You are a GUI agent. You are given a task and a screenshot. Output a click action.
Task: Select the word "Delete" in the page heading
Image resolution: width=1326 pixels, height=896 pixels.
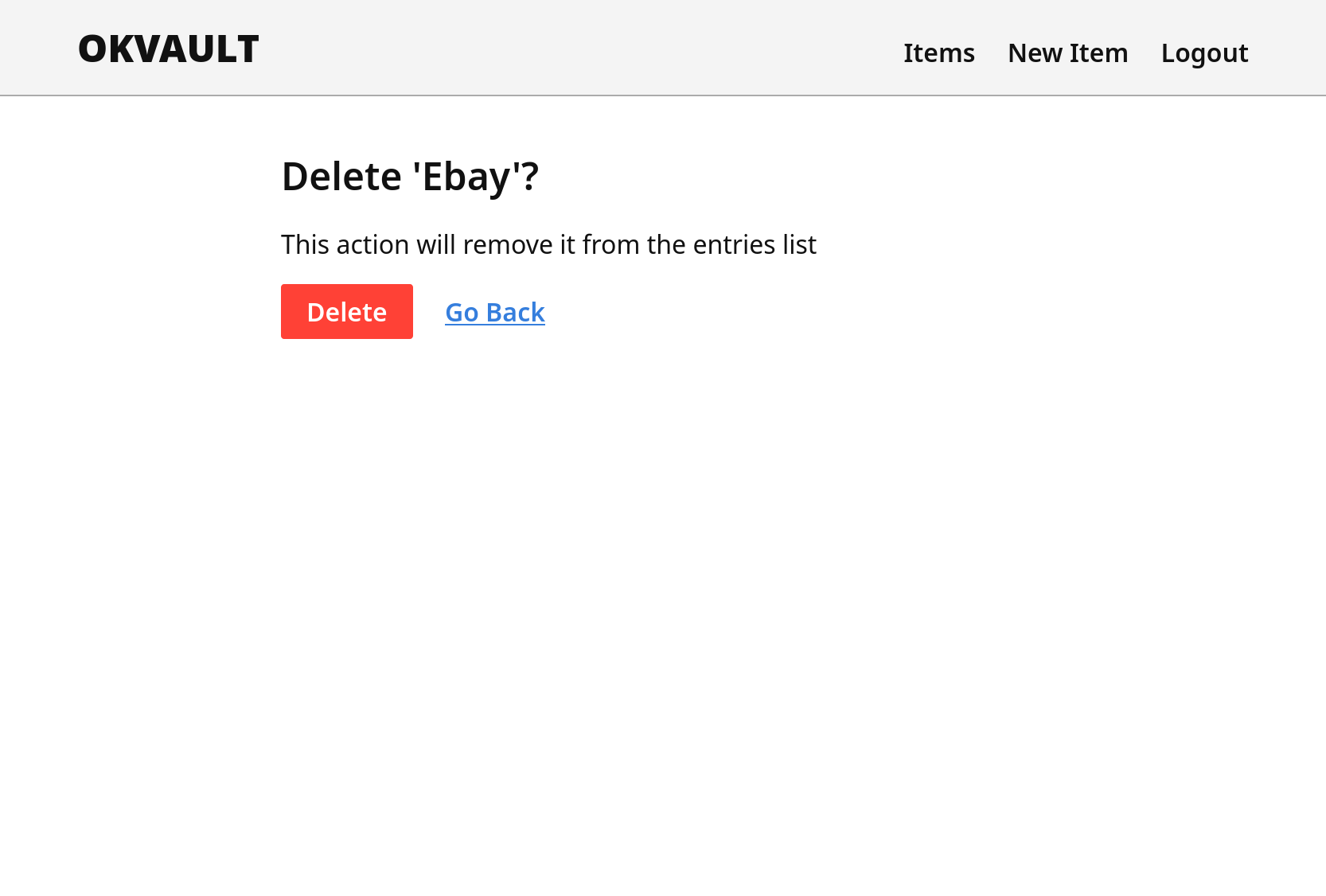341,176
